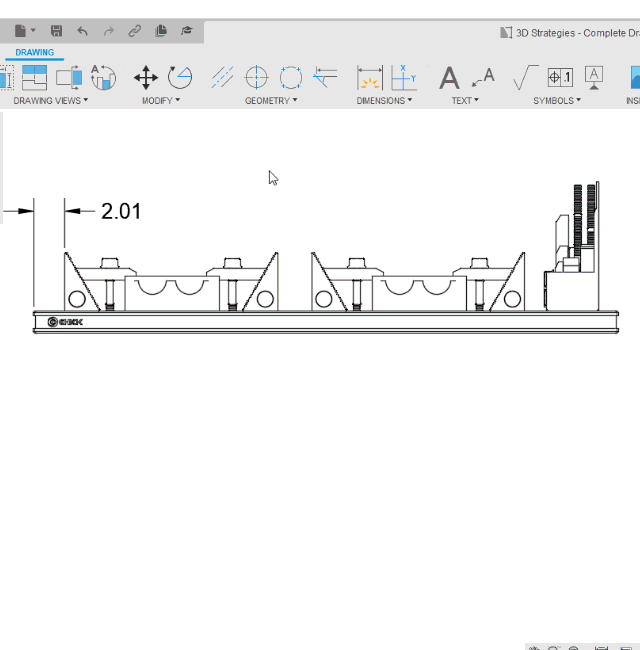
Task: Select the Ordinate Dimension tool
Action: coord(404,78)
